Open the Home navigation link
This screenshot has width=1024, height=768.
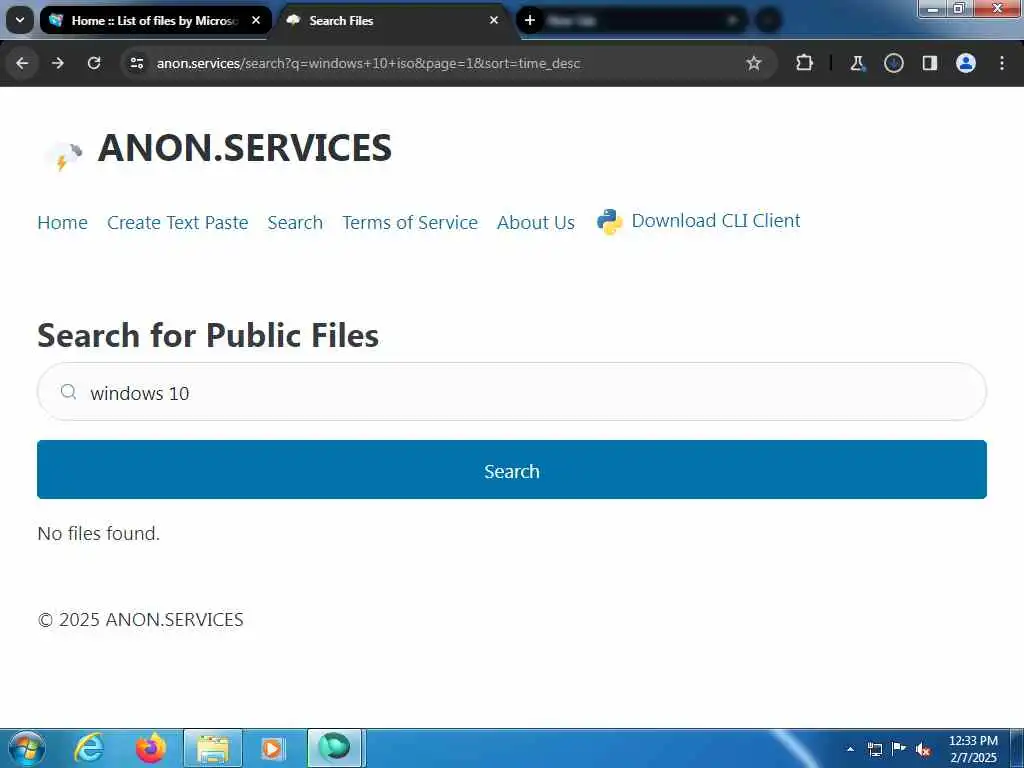62,223
